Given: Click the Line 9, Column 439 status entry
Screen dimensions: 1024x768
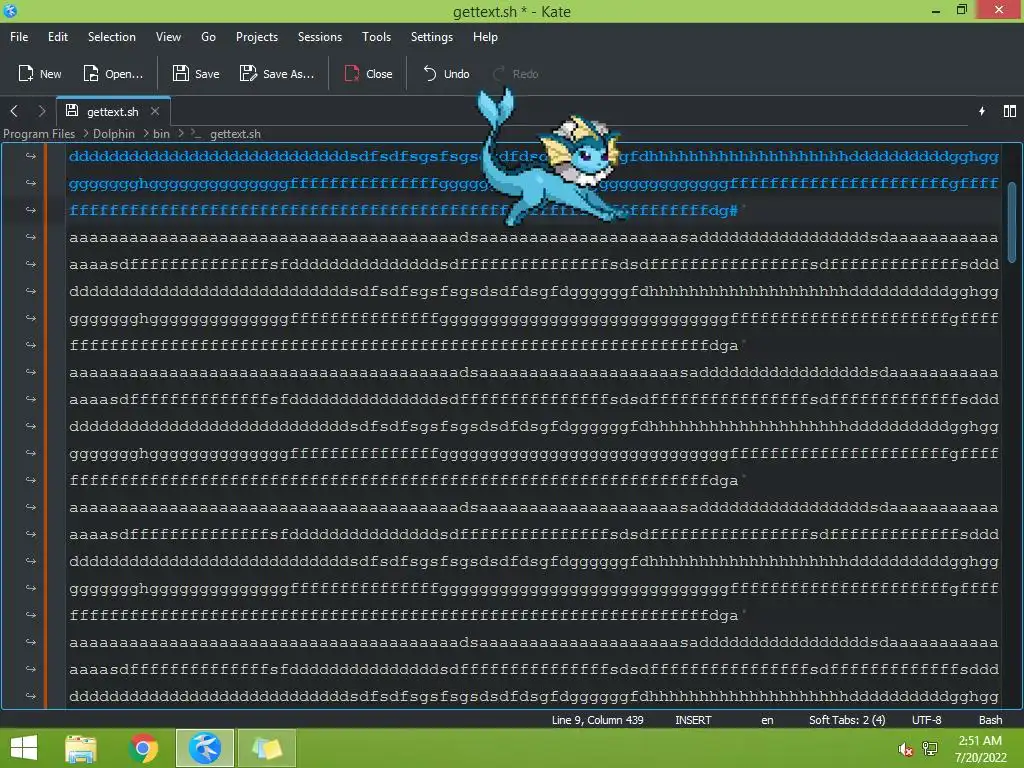Looking at the screenshot, I should pyautogui.click(x=597, y=720).
